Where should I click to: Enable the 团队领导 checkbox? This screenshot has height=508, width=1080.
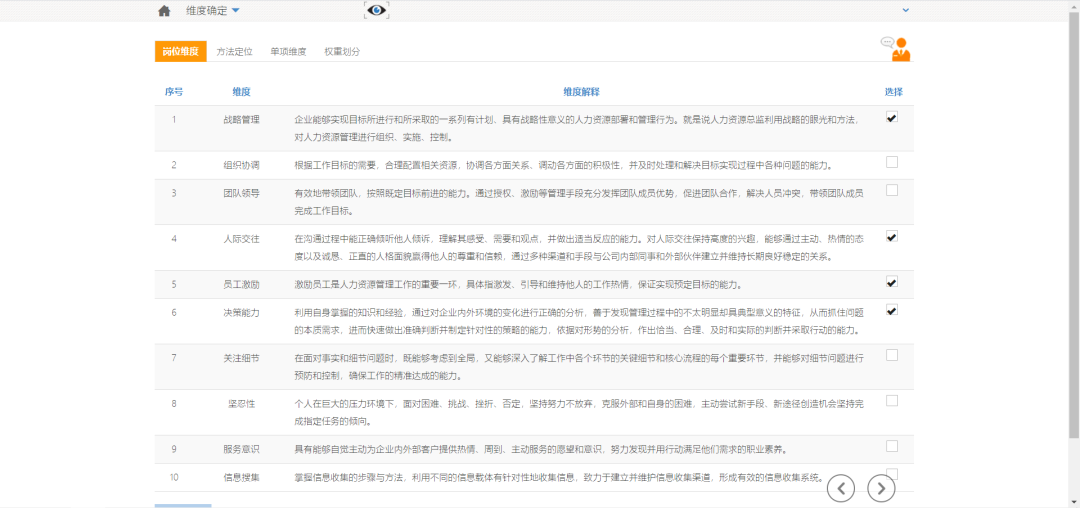[891, 190]
